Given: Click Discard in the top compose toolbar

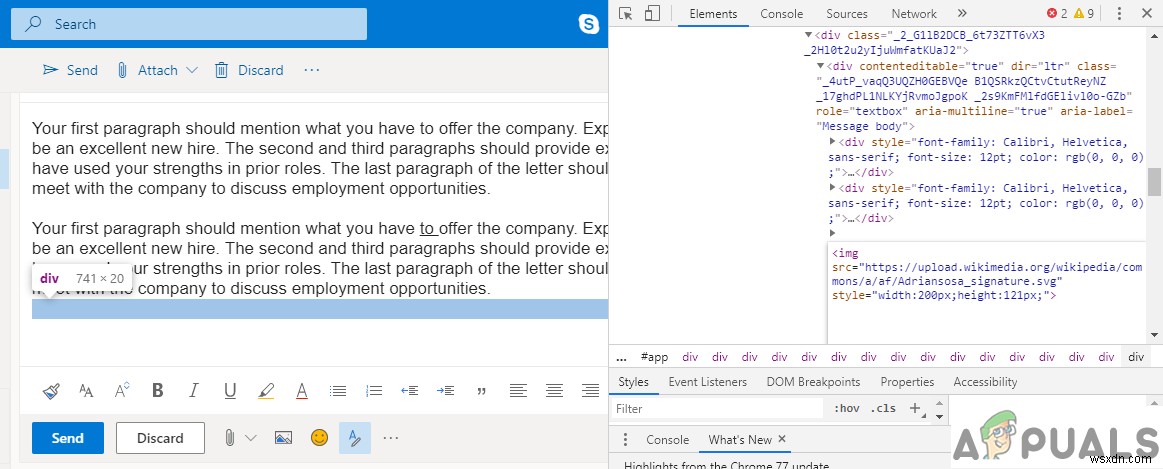Looking at the screenshot, I should pyautogui.click(x=249, y=70).
